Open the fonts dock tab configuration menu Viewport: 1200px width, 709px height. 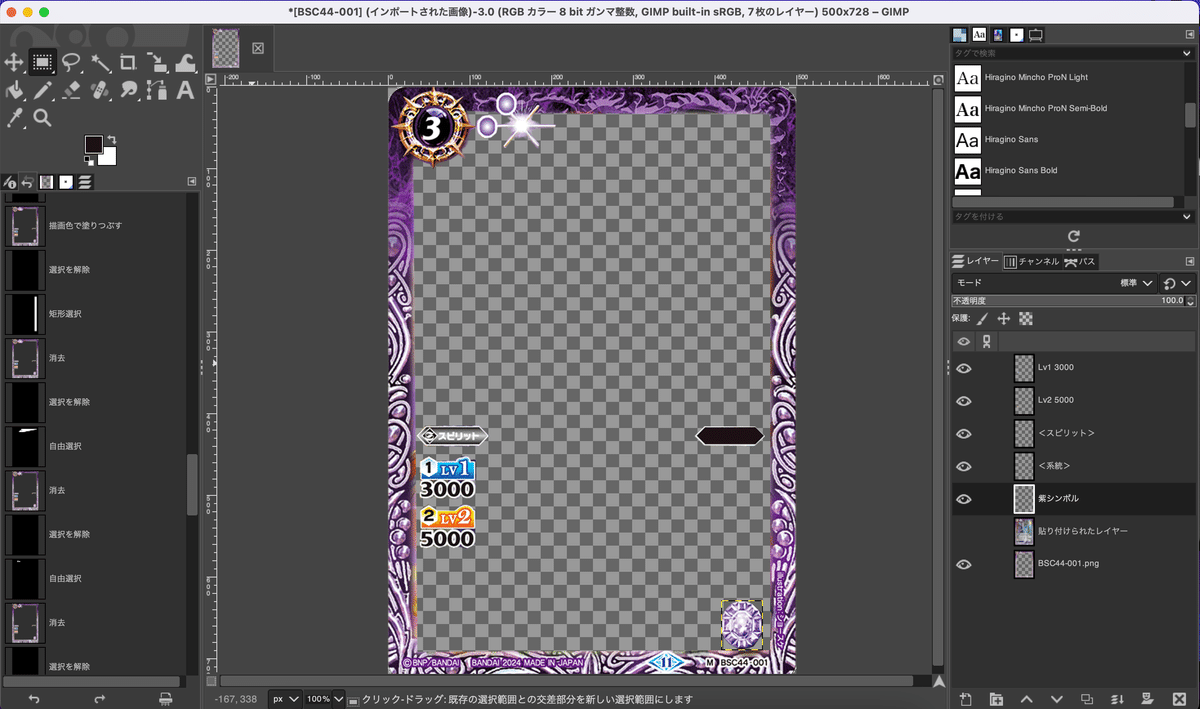1189,34
